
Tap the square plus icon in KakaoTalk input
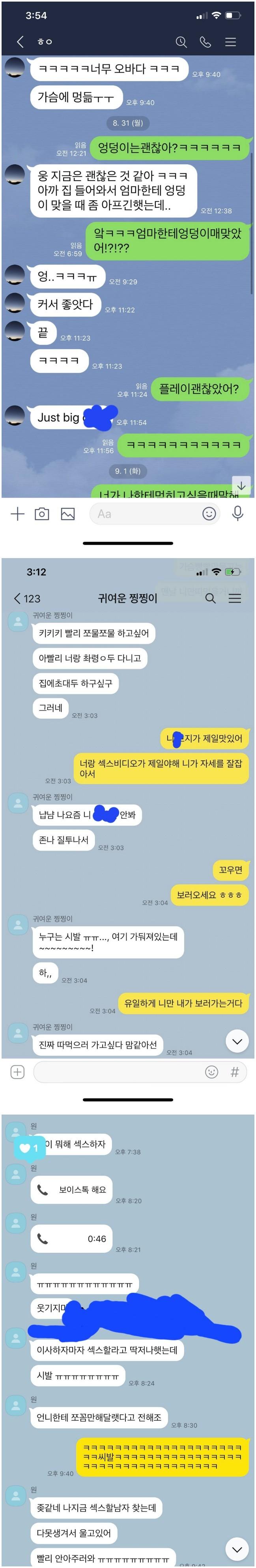[18, 1072]
